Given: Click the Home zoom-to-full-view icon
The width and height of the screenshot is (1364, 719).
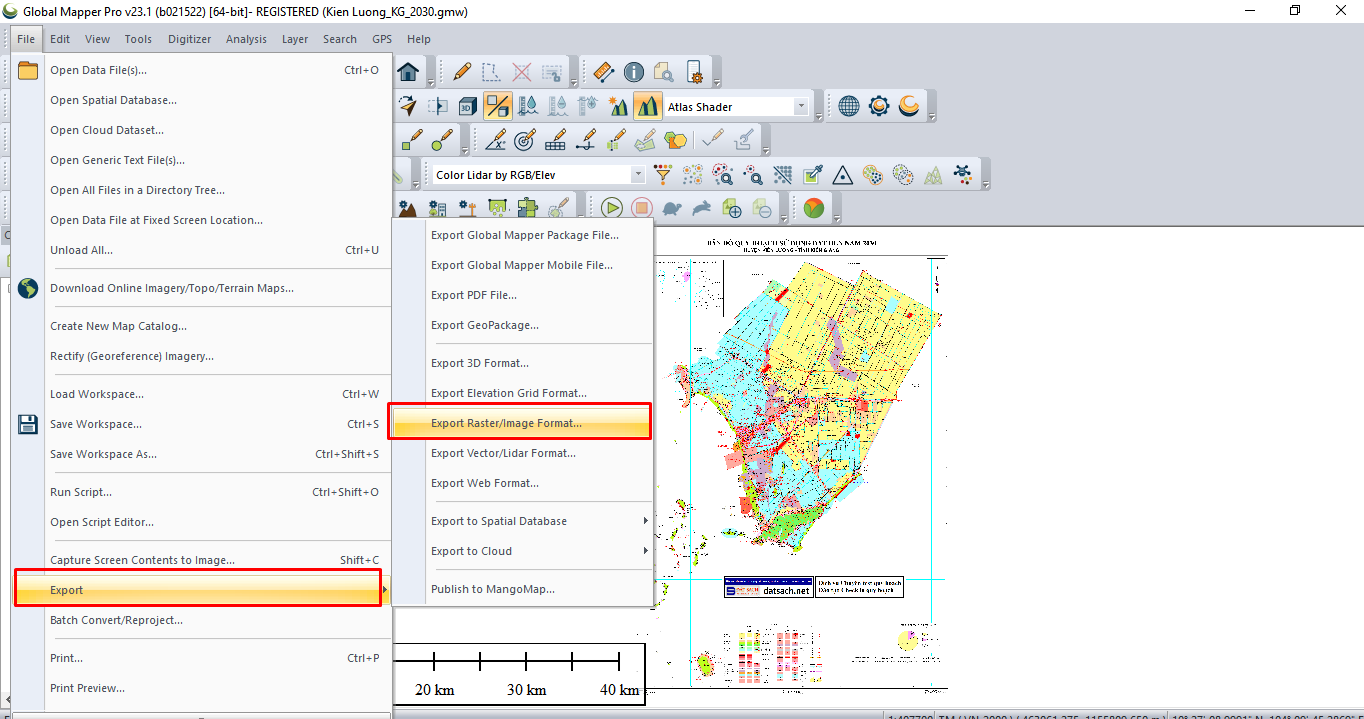Looking at the screenshot, I should pos(407,72).
